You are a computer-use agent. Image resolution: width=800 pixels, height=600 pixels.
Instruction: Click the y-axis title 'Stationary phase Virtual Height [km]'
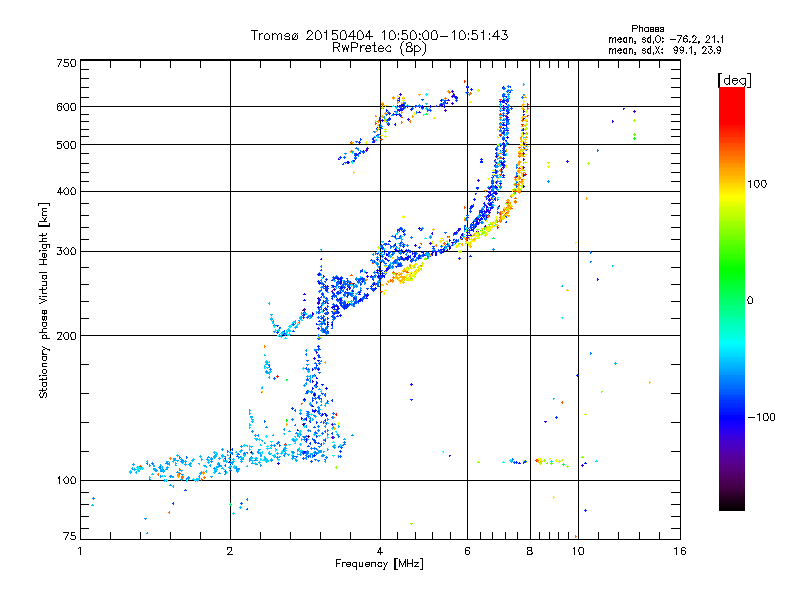[x=44, y=300]
